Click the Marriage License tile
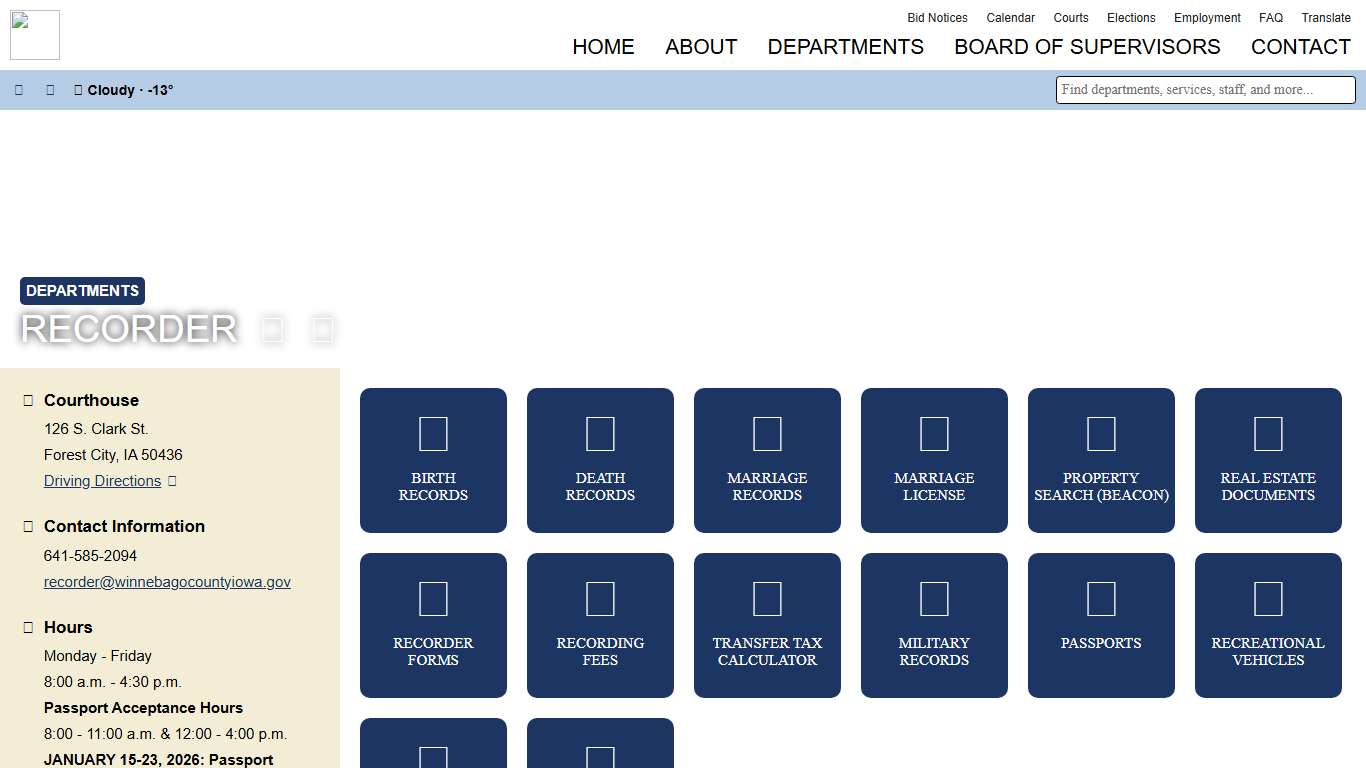The image size is (1366, 768). tap(934, 460)
